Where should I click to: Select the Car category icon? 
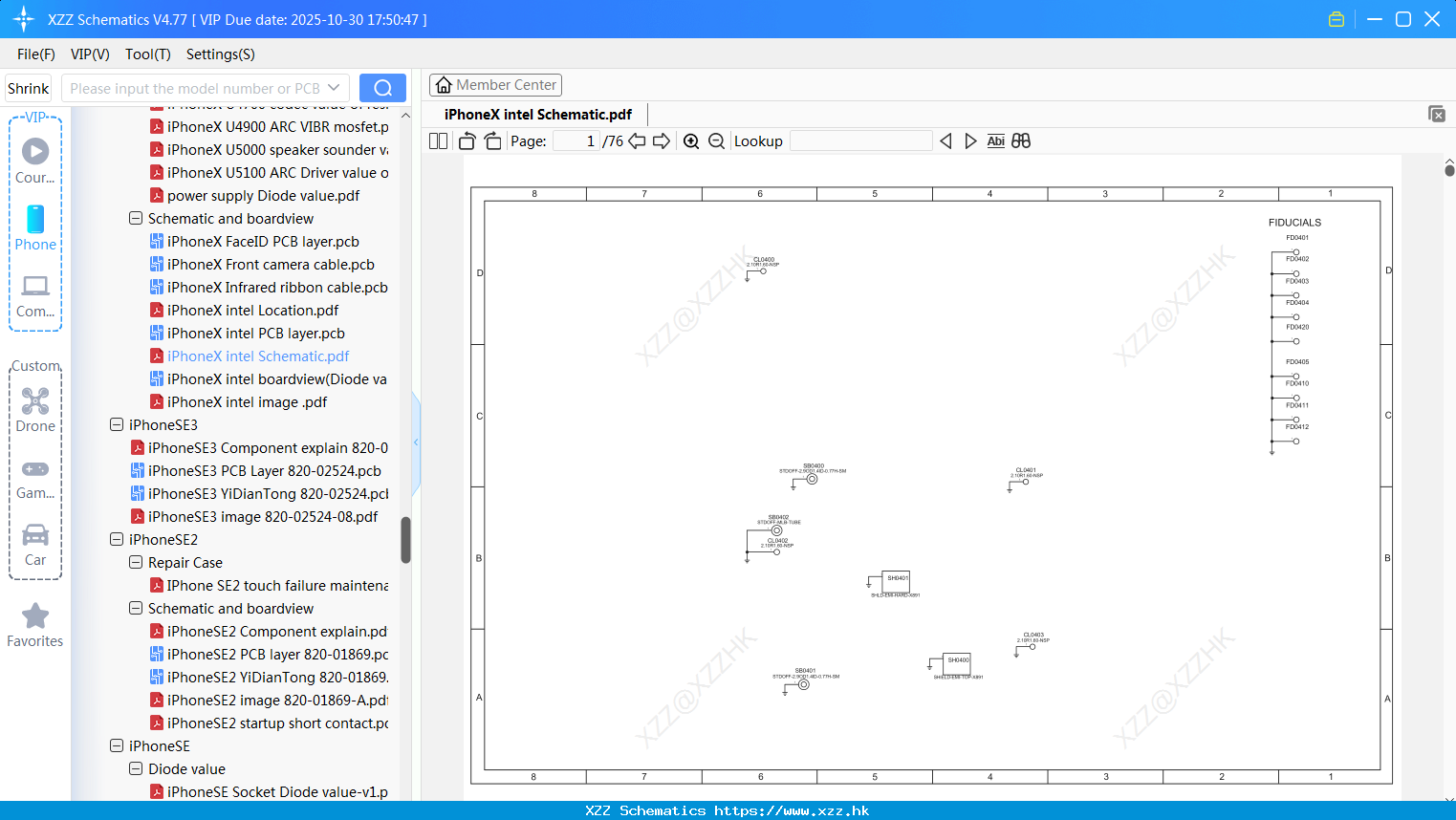(35, 545)
